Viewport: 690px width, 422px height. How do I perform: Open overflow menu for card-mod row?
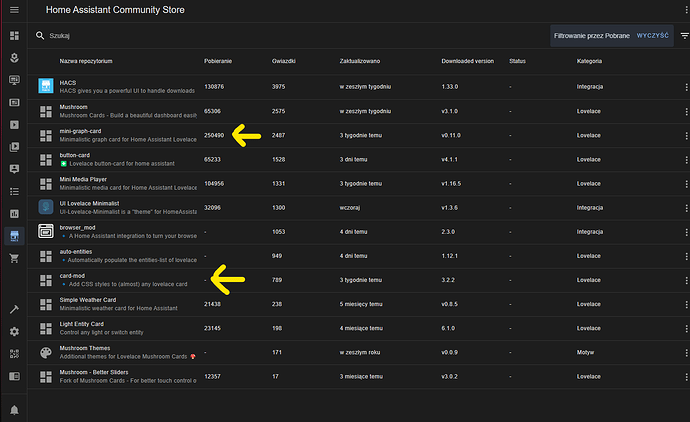[x=686, y=280]
